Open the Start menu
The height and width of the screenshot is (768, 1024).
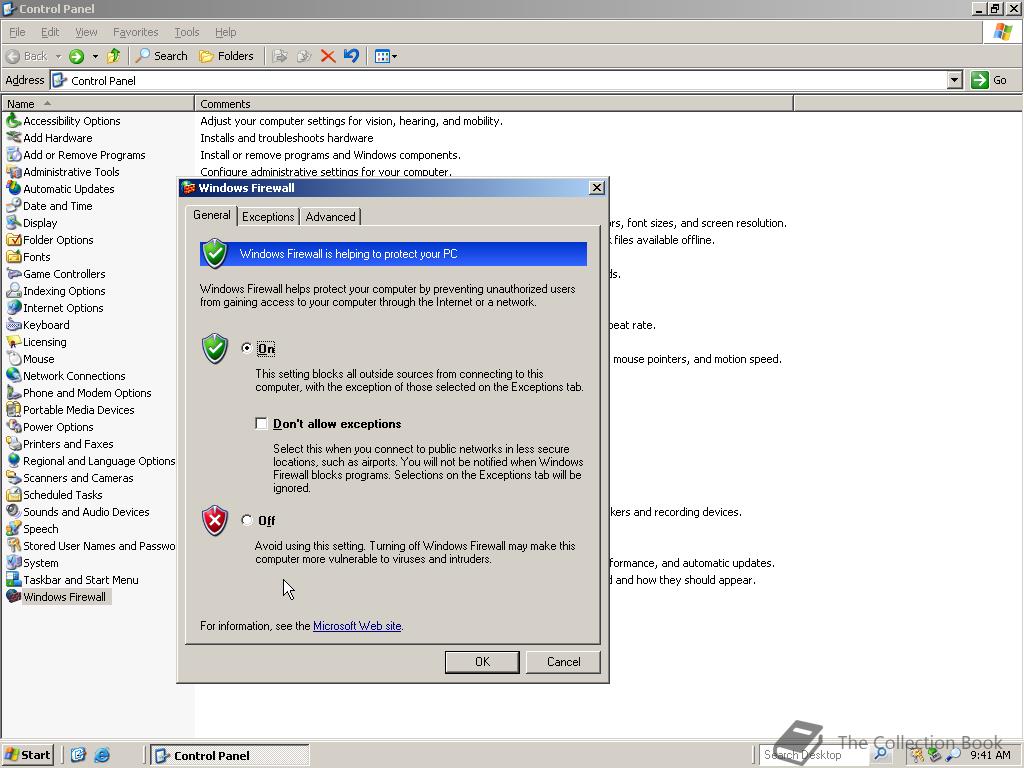pos(27,755)
